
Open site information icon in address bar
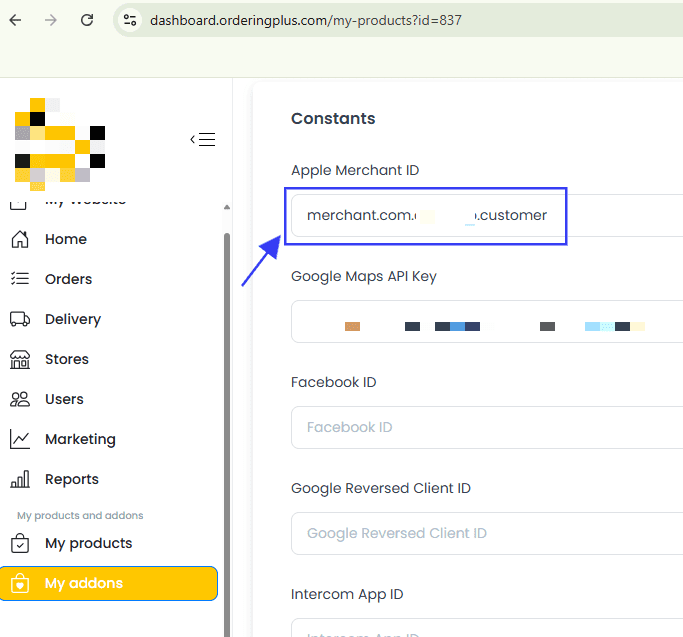click(x=130, y=20)
